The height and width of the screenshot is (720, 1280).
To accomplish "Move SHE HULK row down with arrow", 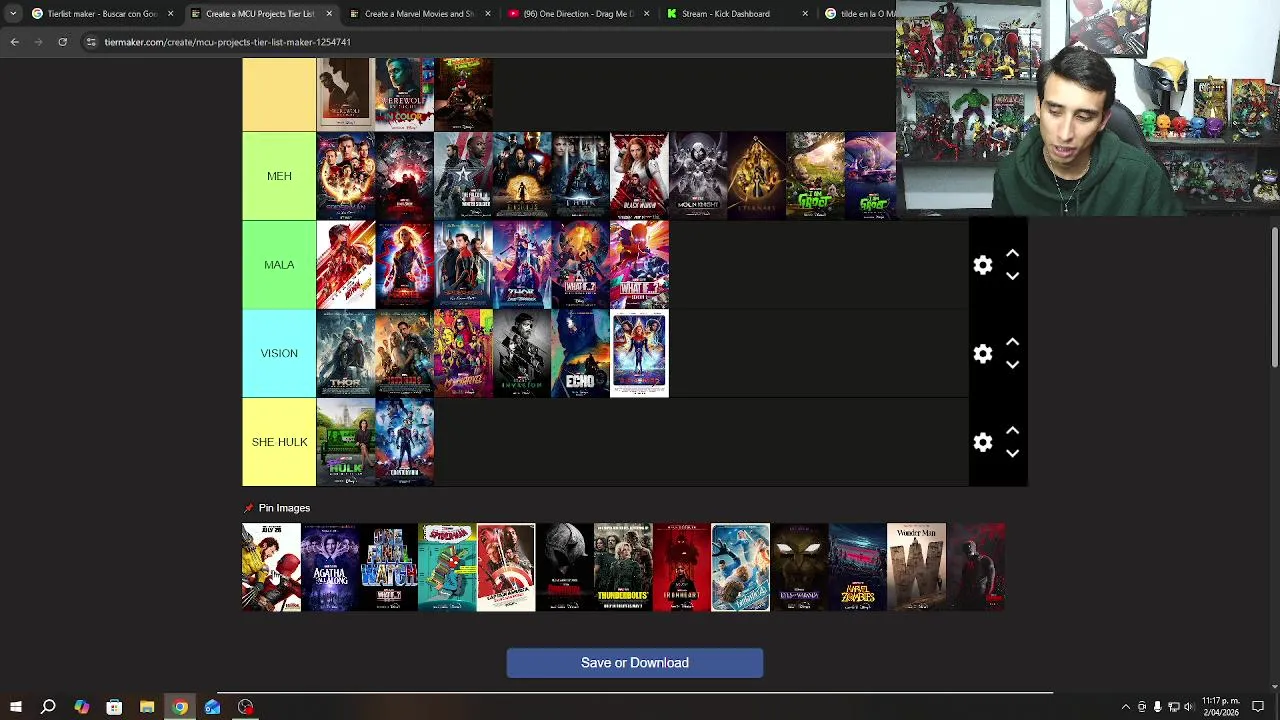I will [x=1012, y=453].
